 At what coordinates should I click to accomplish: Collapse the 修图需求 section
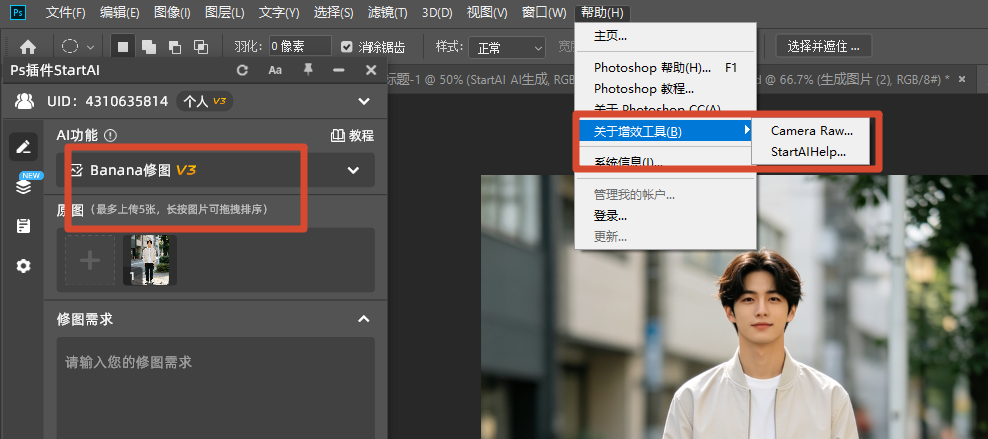[364, 319]
